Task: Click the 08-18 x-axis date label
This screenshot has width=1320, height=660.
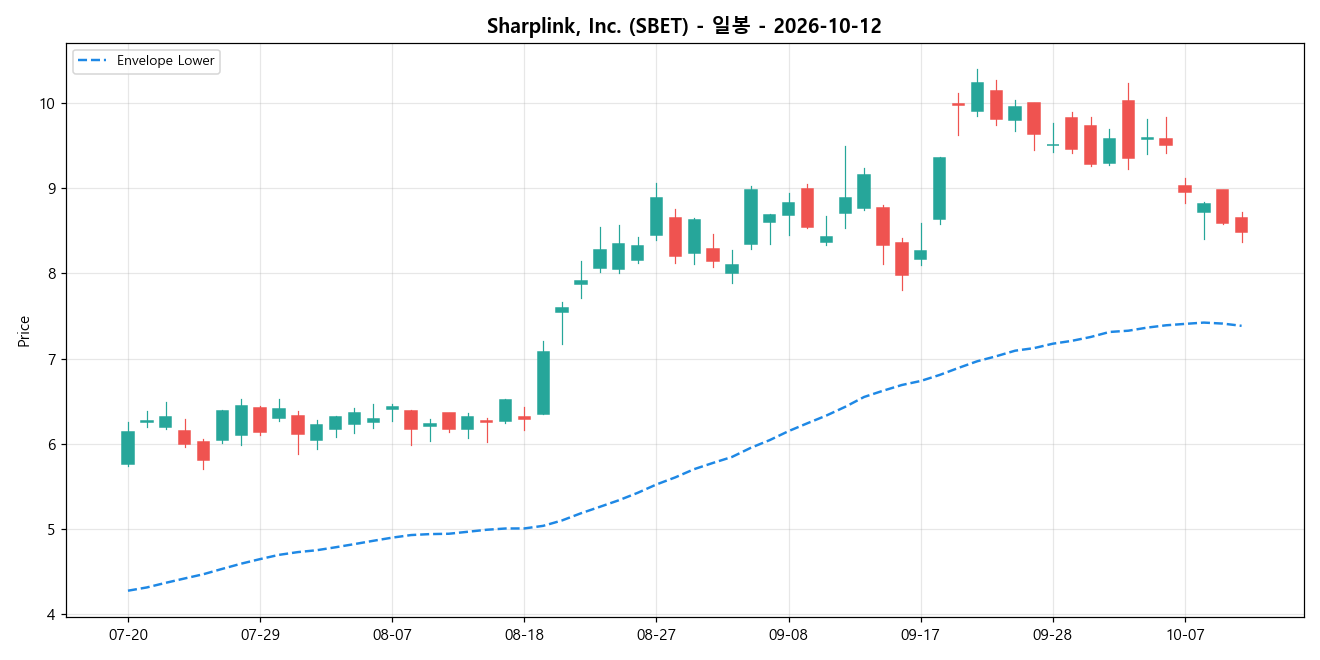Action: point(524,635)
